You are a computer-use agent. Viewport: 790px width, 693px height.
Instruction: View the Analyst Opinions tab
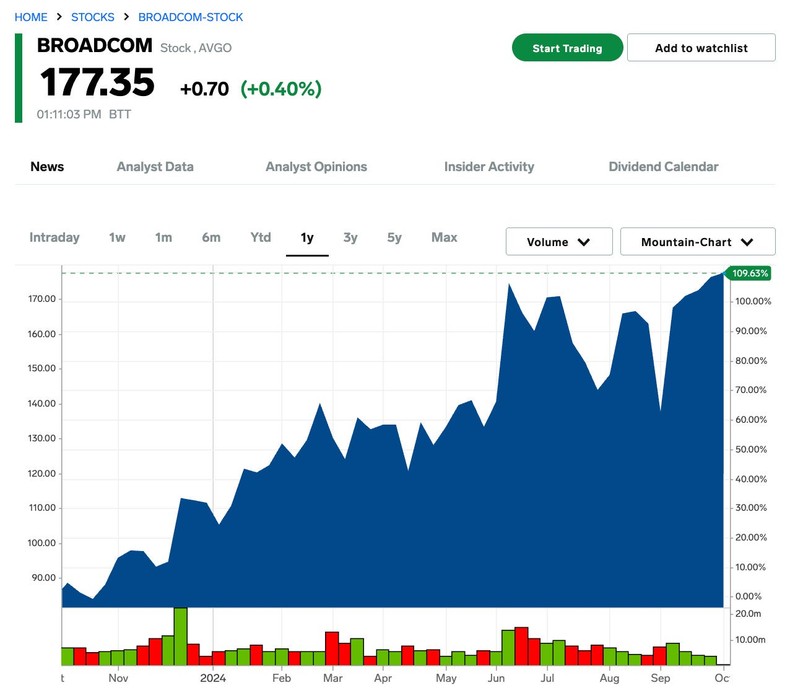click(x=316, y=167)
